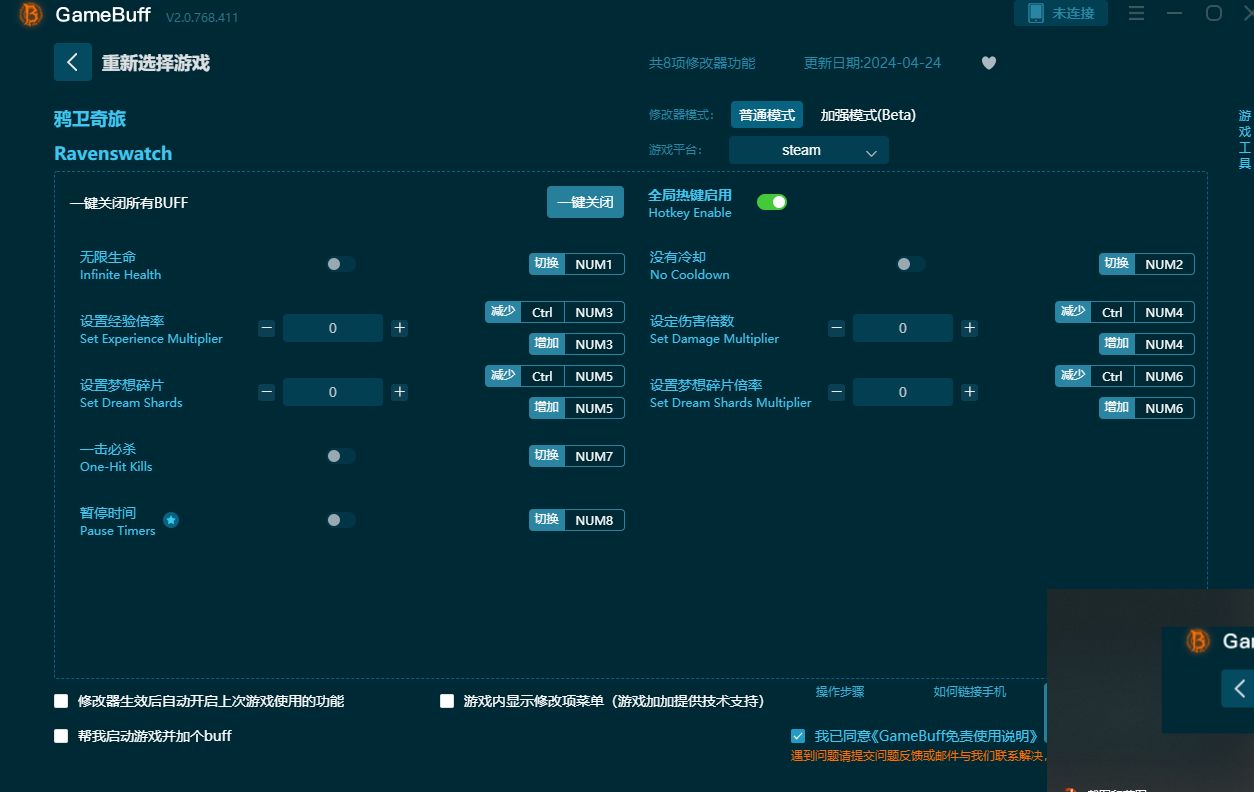Viewport: 1254px width, 792px height.
Task: Decrease the Set Dream Shards value with minus
Action: (267, 392)
